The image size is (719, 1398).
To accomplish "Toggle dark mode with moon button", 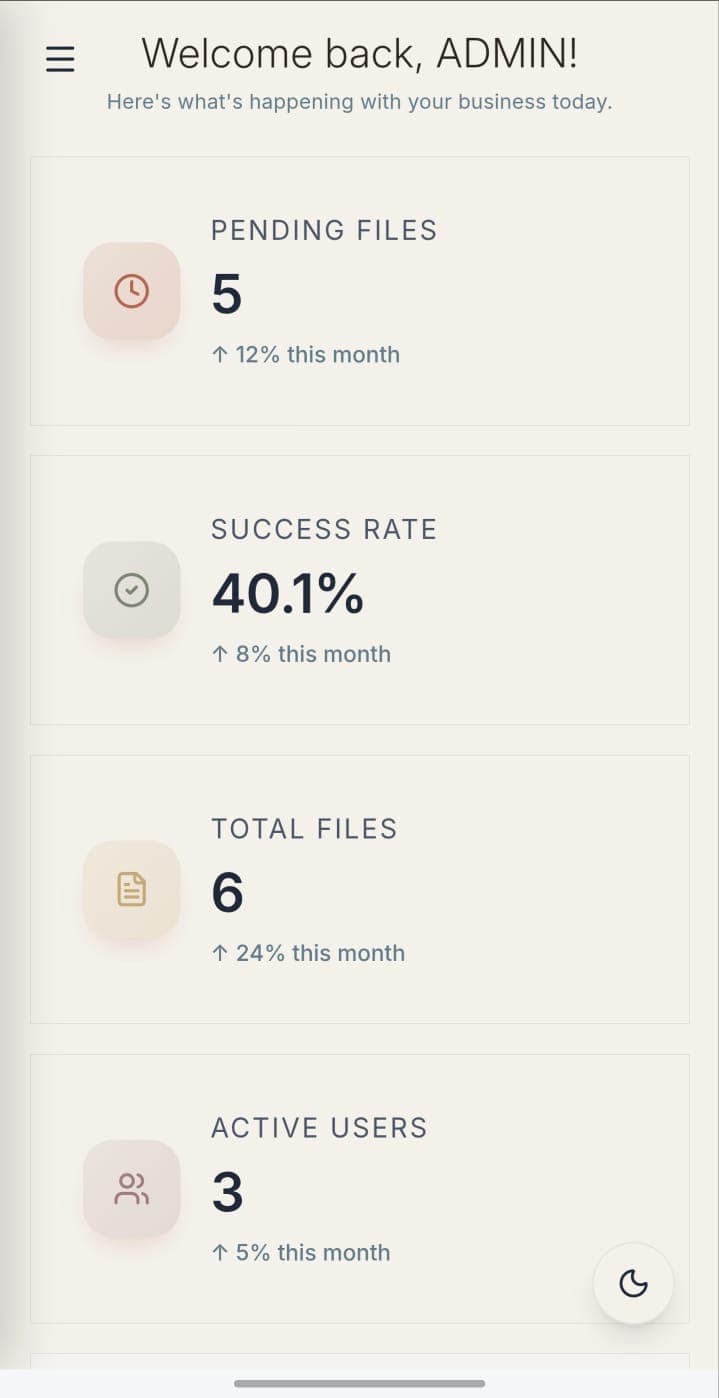I will click(633, 1283).
